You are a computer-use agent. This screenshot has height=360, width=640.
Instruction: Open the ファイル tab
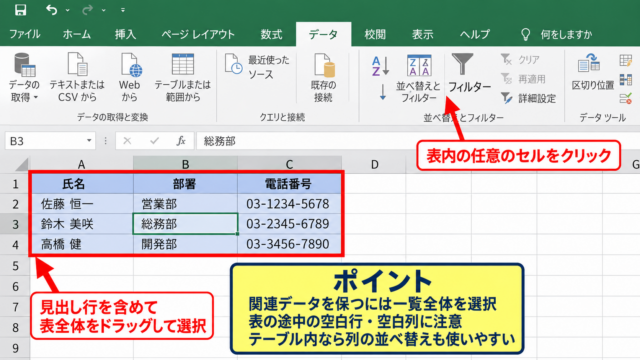[x=24, y=34]
